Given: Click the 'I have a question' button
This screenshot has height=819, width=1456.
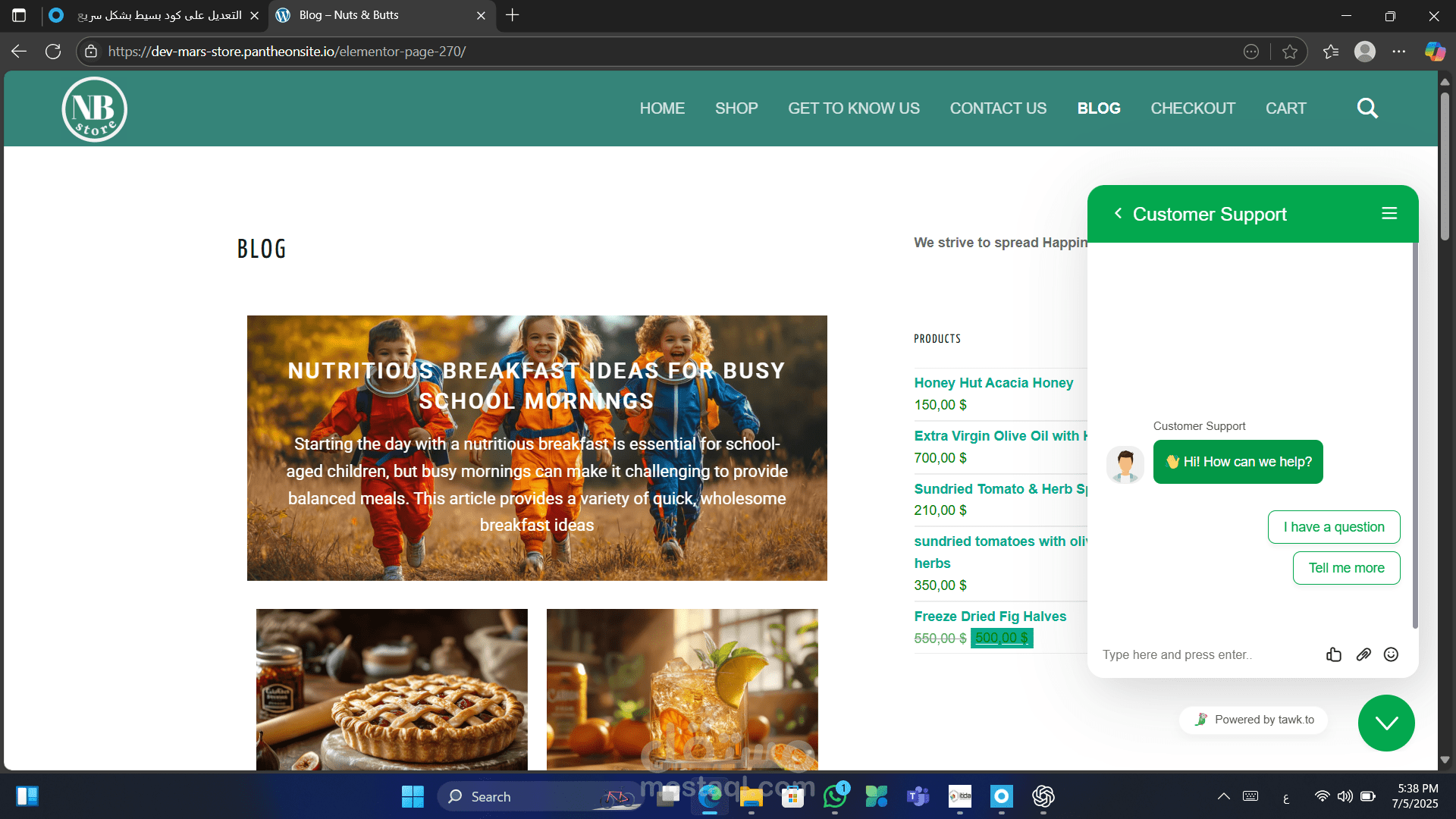Looking at the screenshot, I should [1334, 527].
